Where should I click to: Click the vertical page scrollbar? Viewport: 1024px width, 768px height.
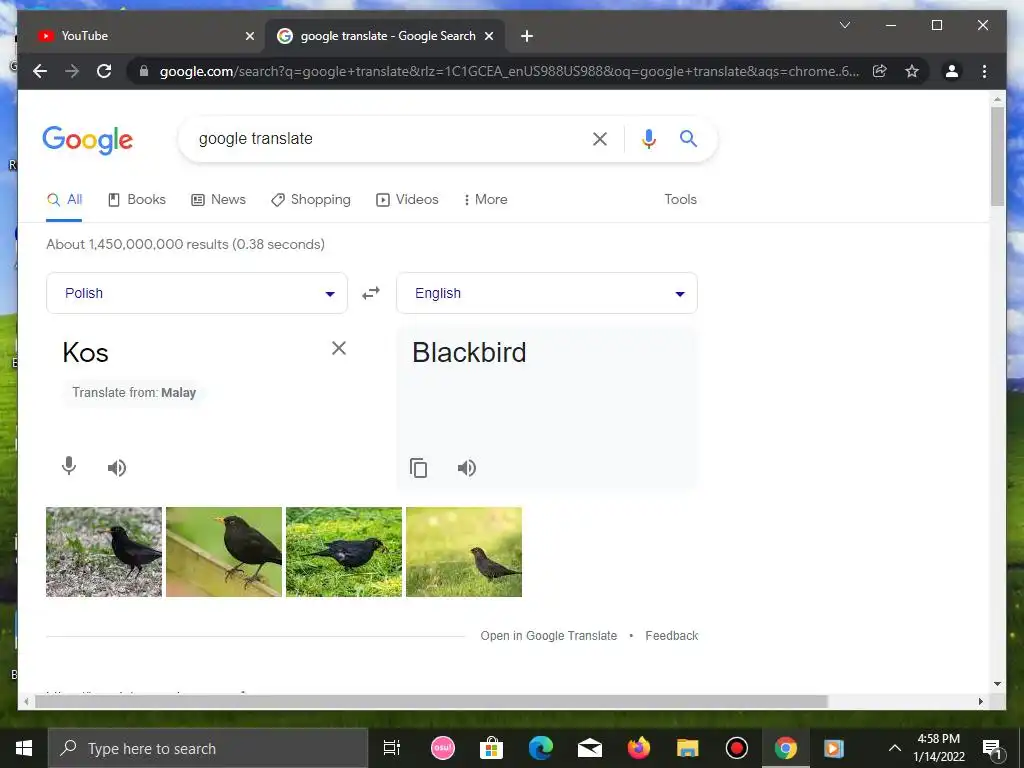[997, 157]
